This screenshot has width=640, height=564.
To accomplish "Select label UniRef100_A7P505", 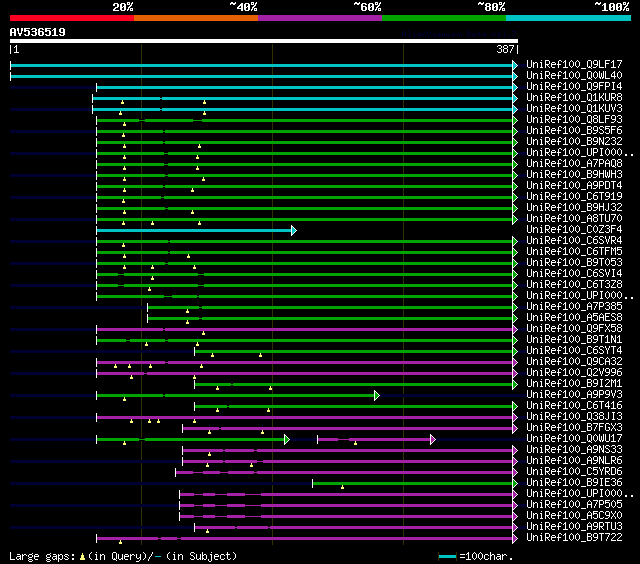I will pyautogui.click(x=574, y=505).
